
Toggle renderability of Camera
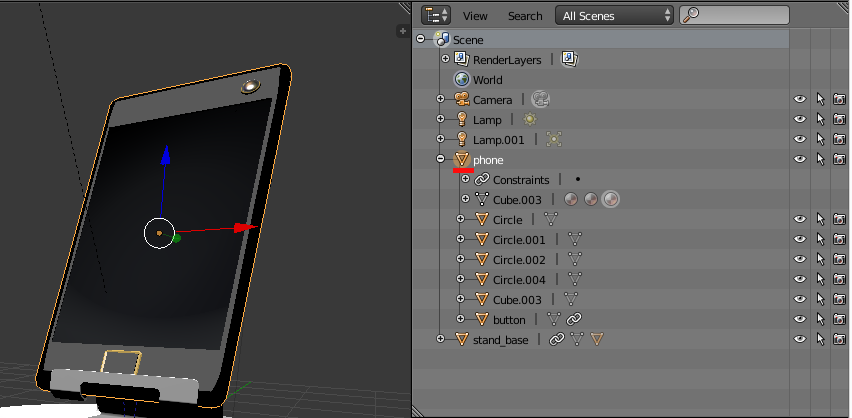pyautogui.click(x=840, y=99)
